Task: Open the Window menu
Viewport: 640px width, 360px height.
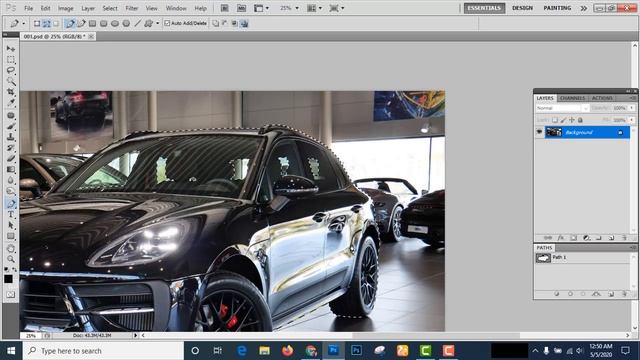Action: (x=176, y=8)
